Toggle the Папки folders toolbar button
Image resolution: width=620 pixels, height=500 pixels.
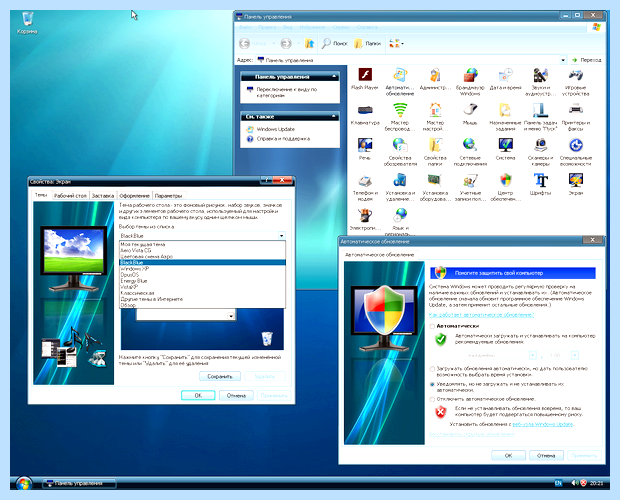(x=367, y=43)
